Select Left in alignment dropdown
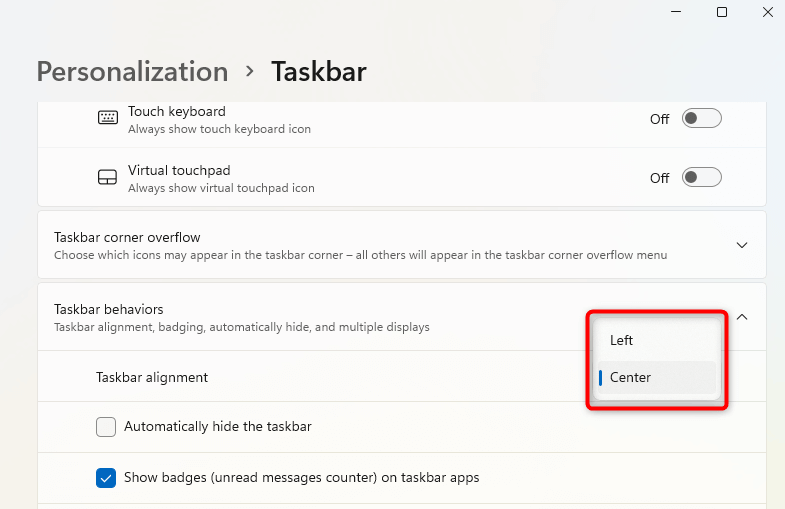The height and width of the screenshot is (509, 785). click(x=622, y=340)
